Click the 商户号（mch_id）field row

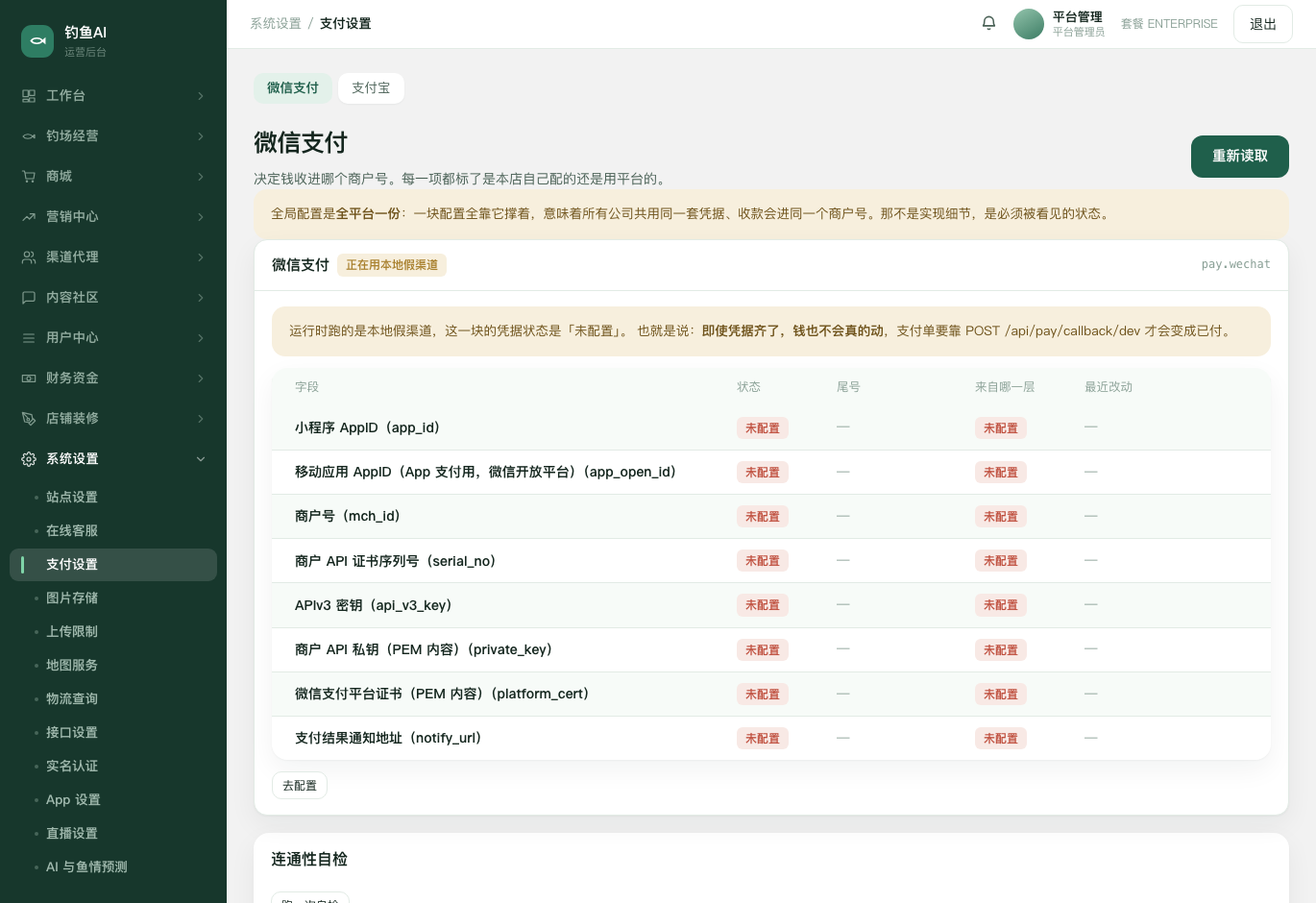click(771, 517)
